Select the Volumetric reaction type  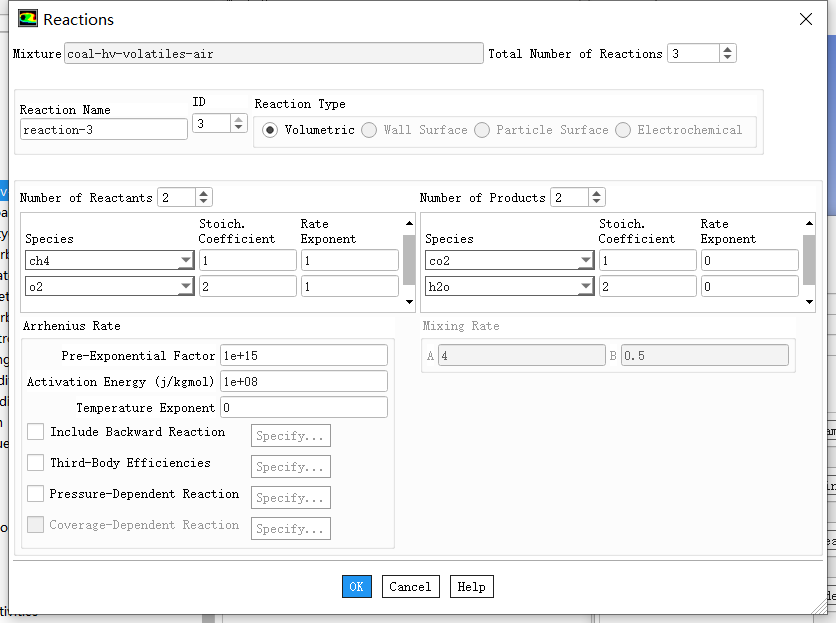(270, 130)
